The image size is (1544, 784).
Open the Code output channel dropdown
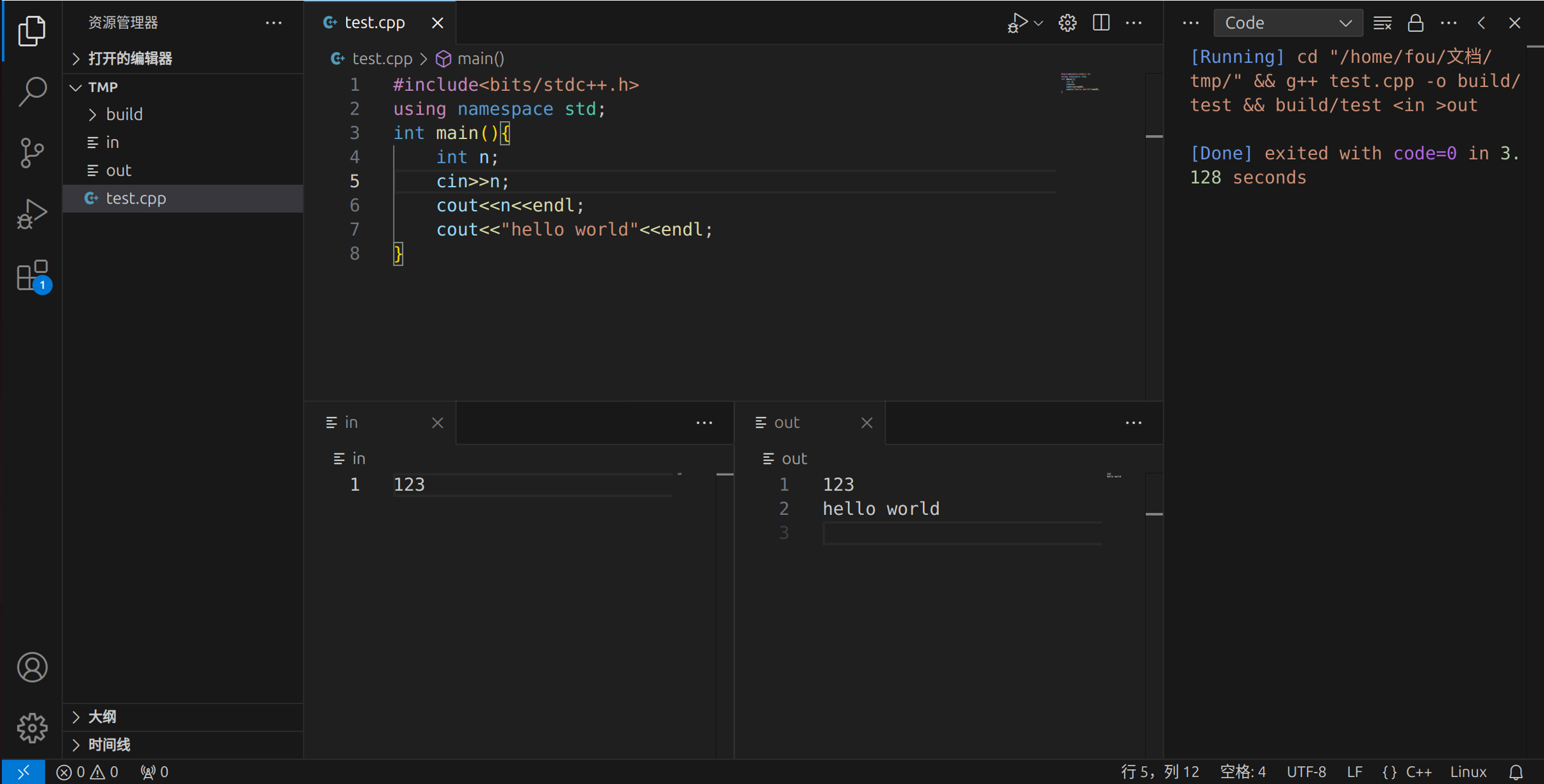(1287, 23)
